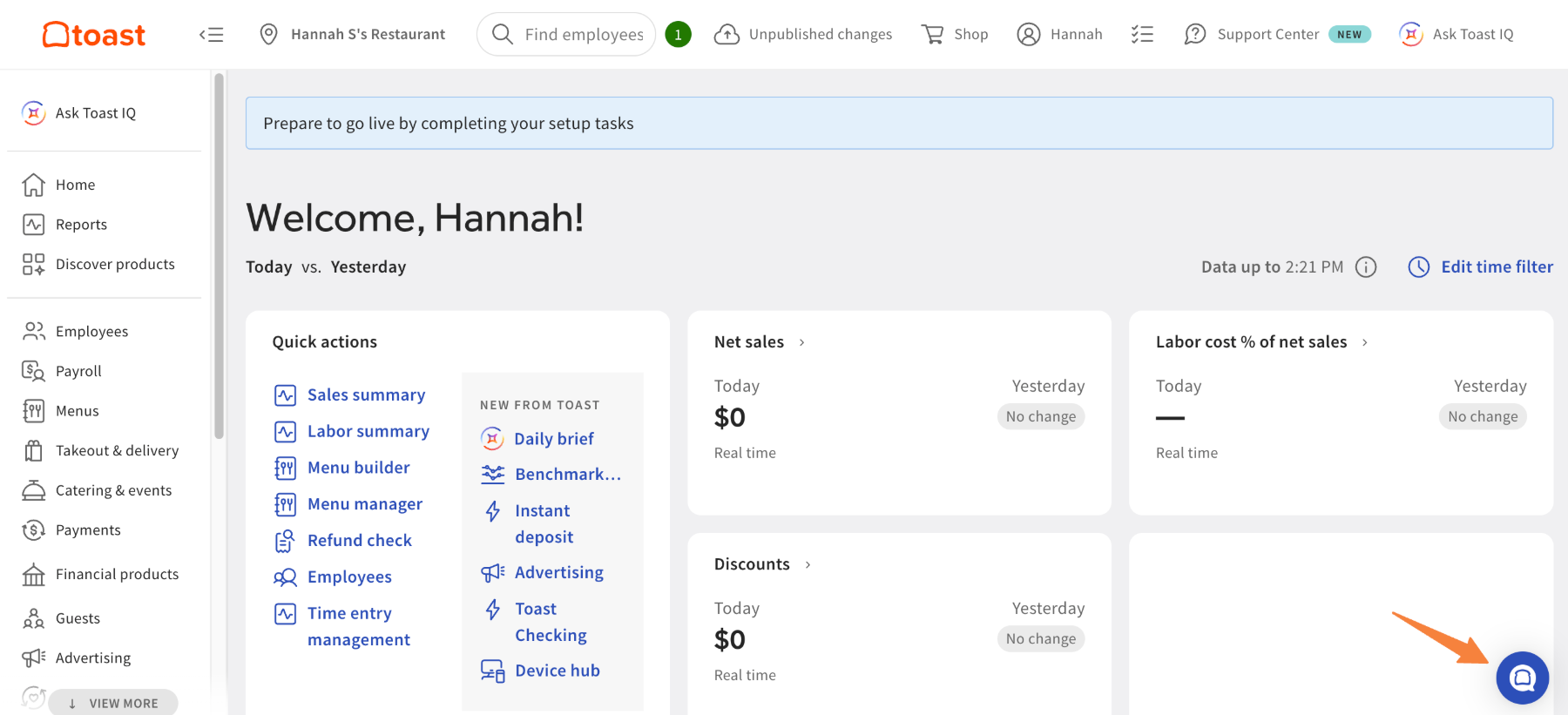Focus the Find employees search field
1568x715 pixels.
pyautogui.click(x=583, y=35)
